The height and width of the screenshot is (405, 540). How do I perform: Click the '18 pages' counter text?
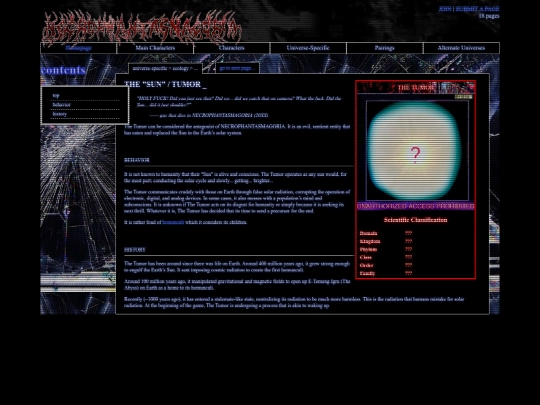[x=489, y=16]
